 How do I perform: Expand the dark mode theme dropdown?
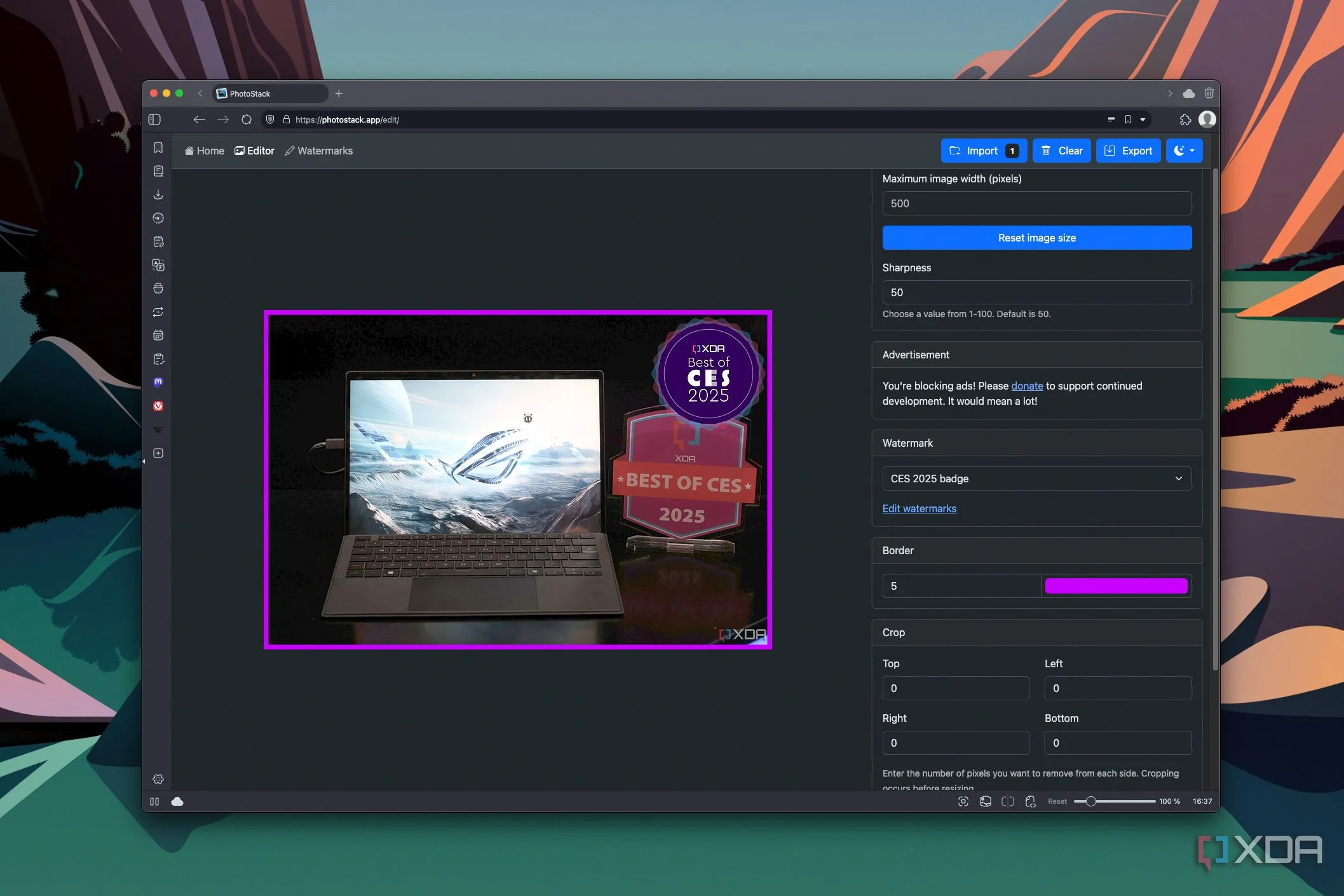[x=1184, y=151]
